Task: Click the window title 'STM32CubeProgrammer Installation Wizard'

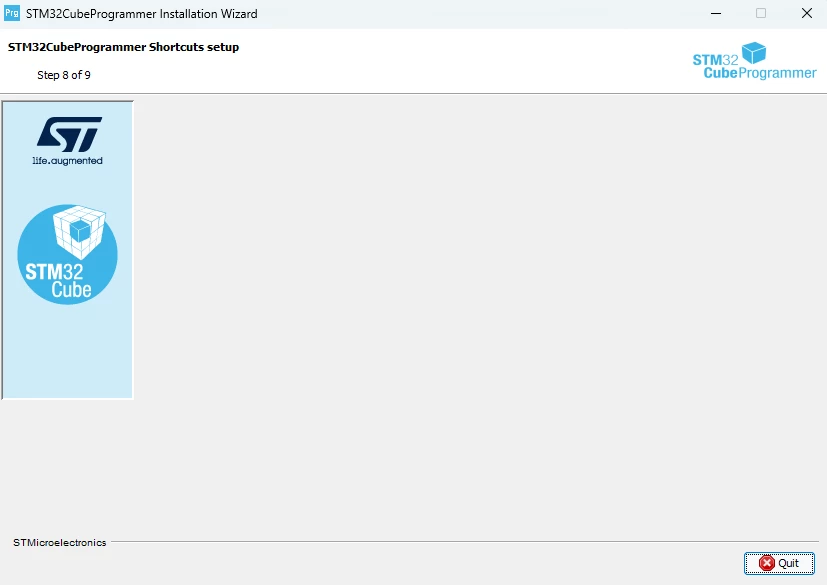Action: coord(141,14)
